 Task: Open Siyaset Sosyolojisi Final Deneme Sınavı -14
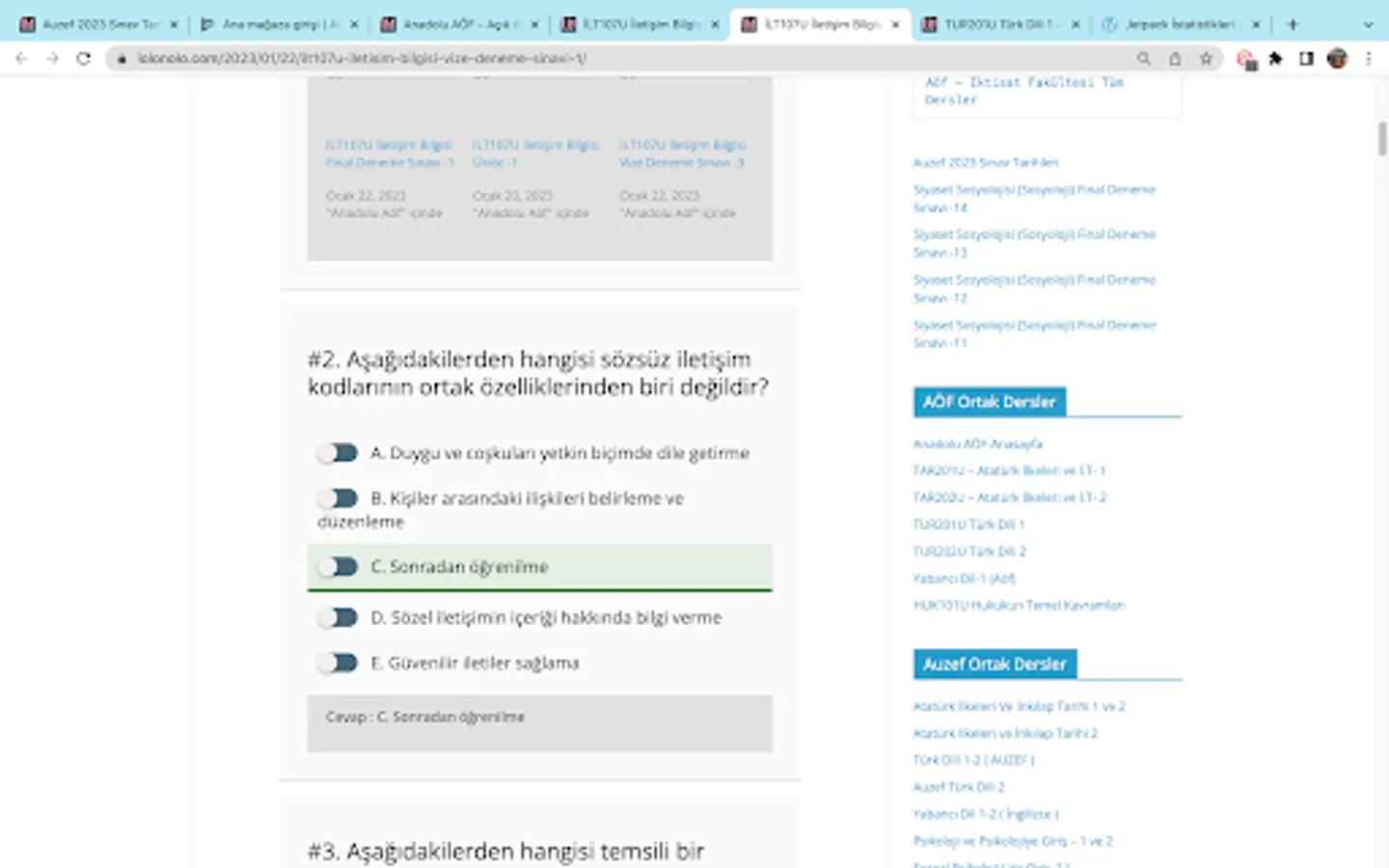coord(1034,199)
